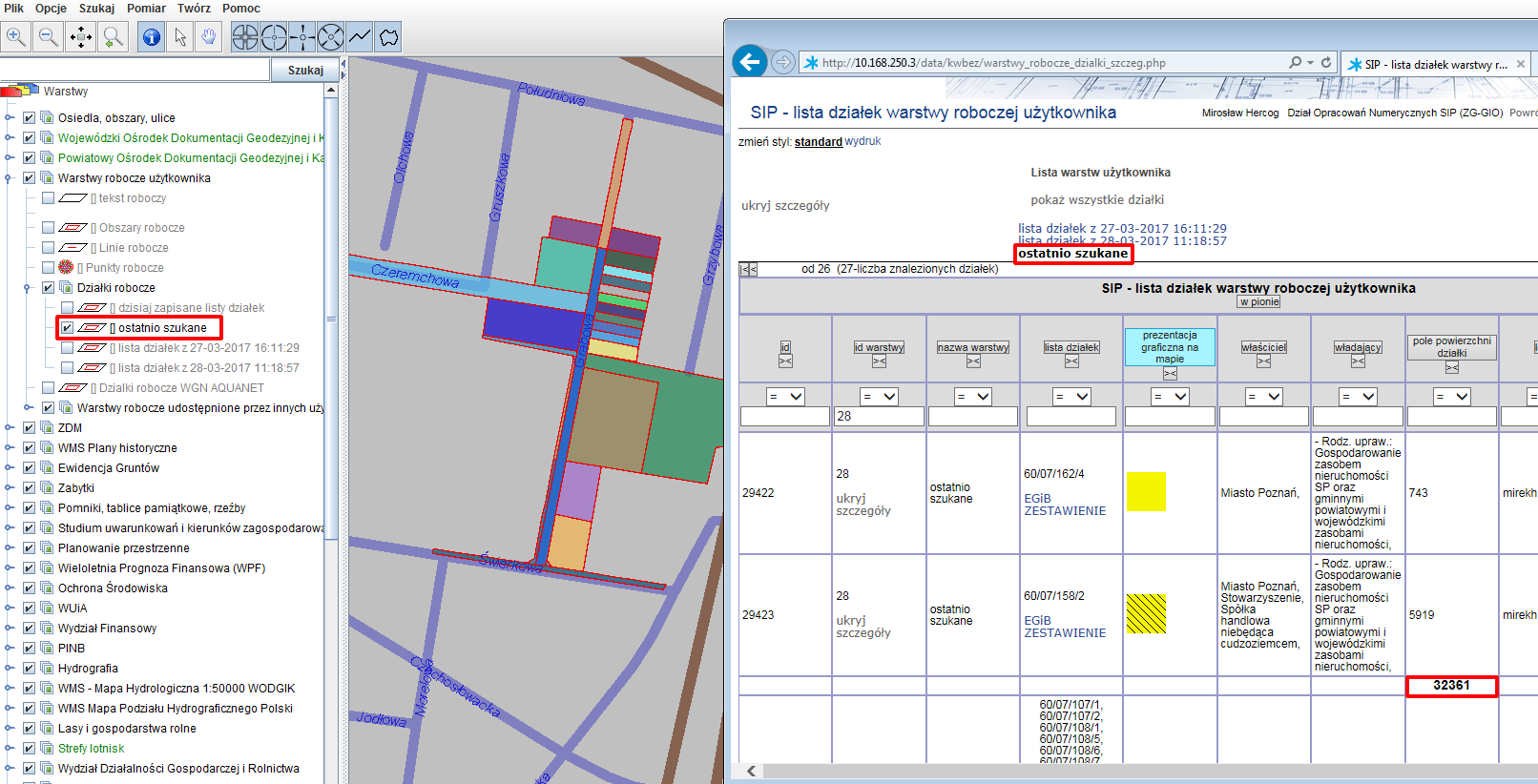Open the operator dropdown above 'id warstwy' filter
The height and width of the screenshot is (784, 1538).
click(878, 397)
